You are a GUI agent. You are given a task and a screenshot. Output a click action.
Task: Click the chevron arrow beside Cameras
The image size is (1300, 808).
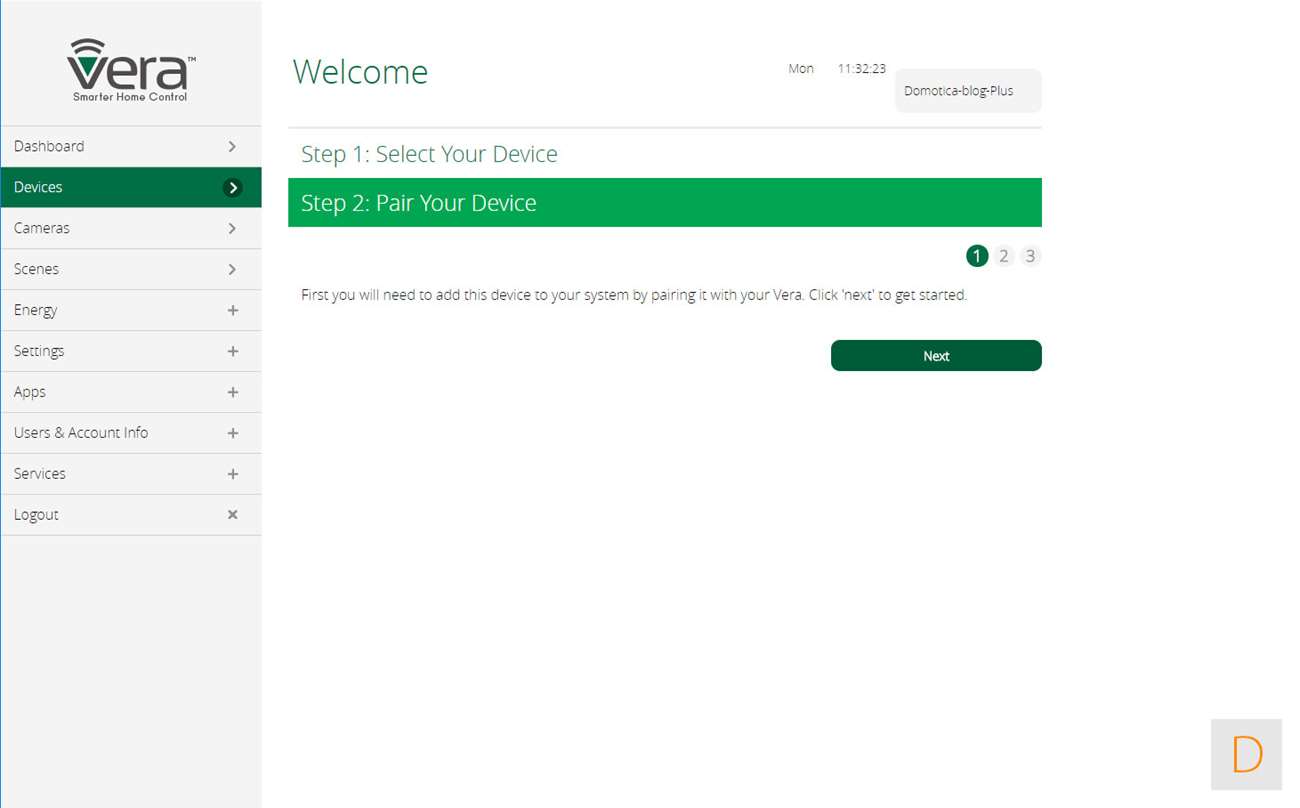pyautogui.click(x=232, y=228)
